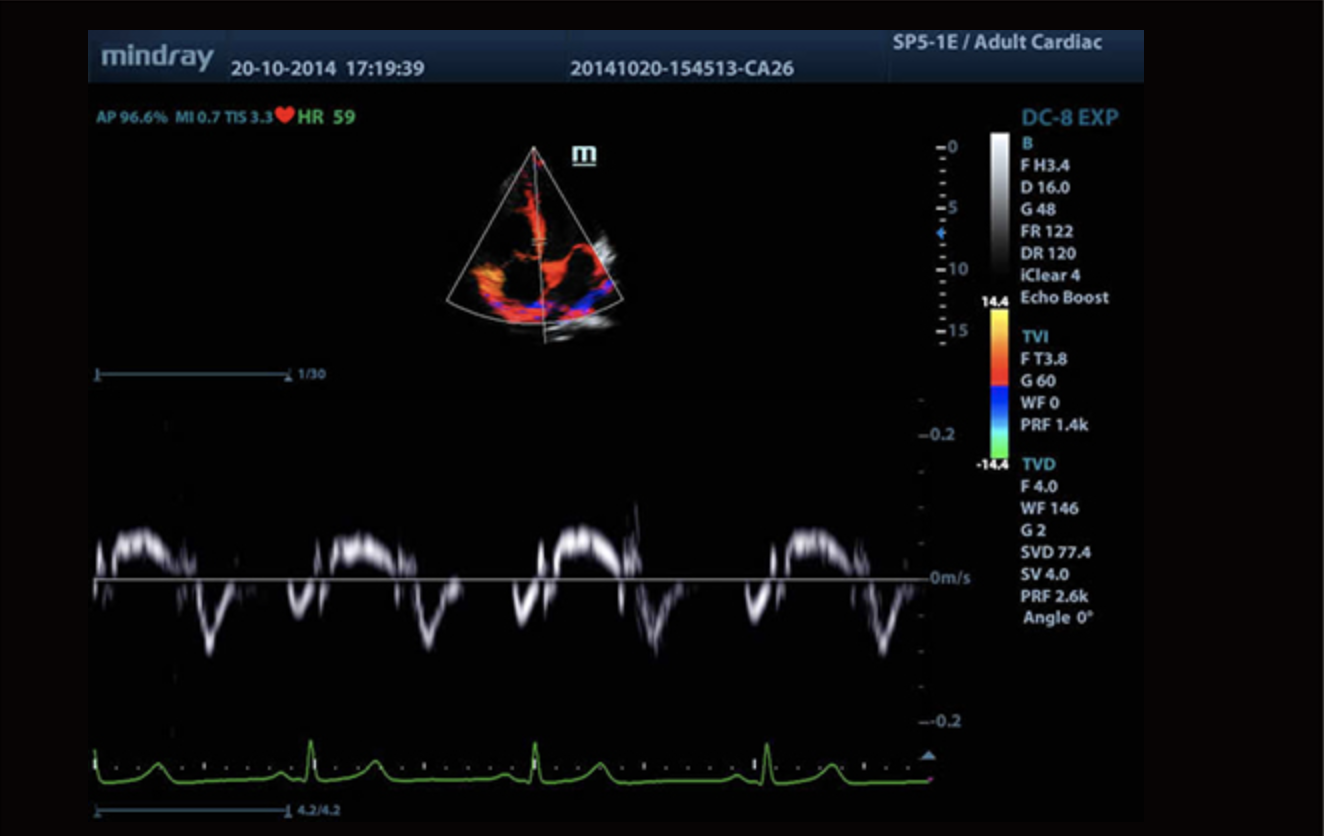
Task: Click the 'TVD' section heading
Action: tap(1039, 464)
